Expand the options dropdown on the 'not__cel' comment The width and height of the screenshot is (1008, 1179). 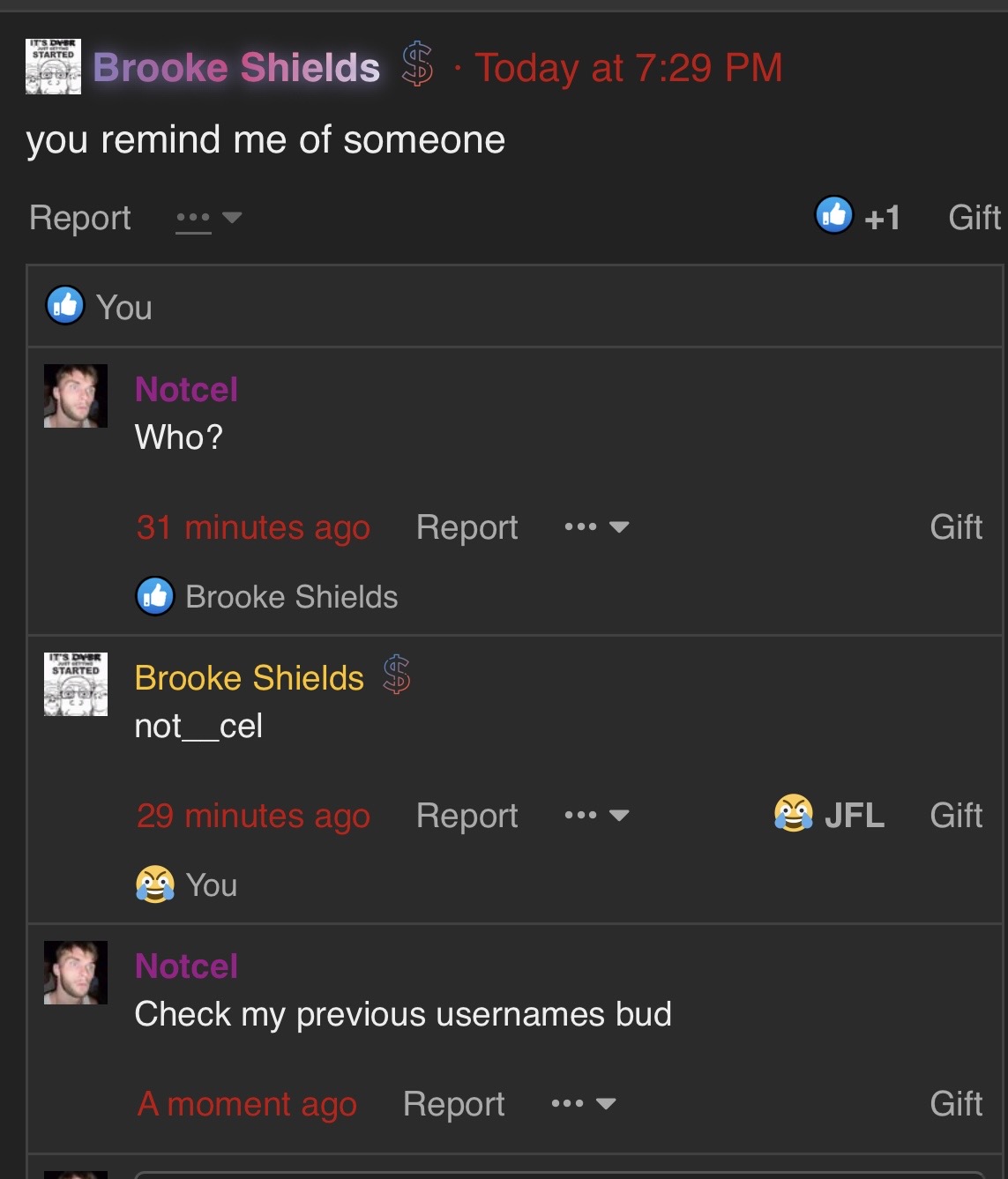tap(596, 815)
